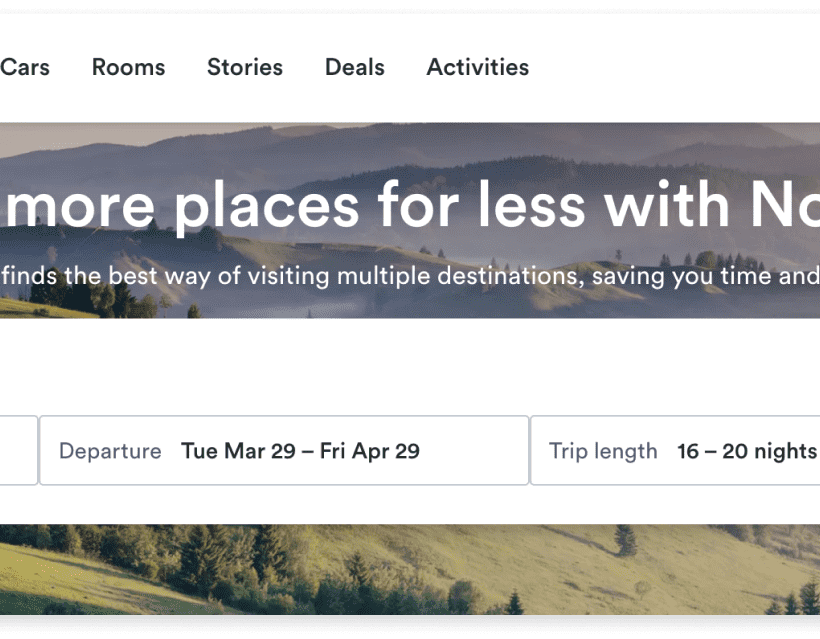This screenshot has height=639, width=820.
Task: Select Stories from the top navigation
Action: pyautogui.click(x=245, y=67)
